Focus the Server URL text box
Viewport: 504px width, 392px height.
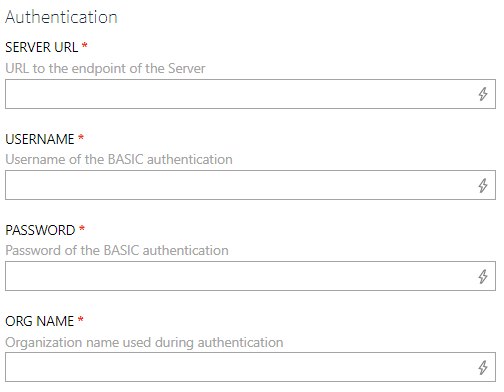(250, 94)
